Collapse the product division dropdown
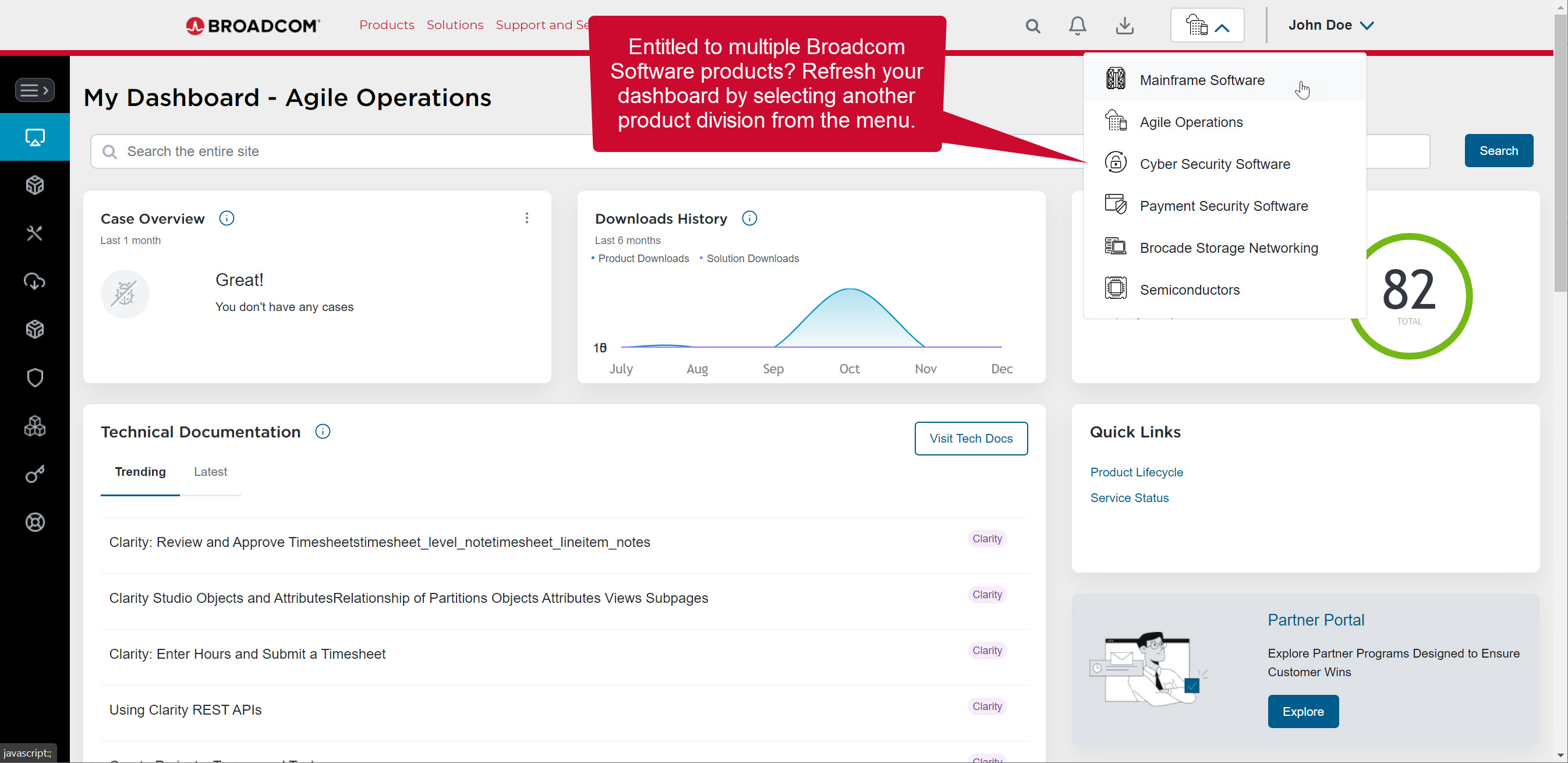This screenshot has width=1568, height=763. 1207,26
